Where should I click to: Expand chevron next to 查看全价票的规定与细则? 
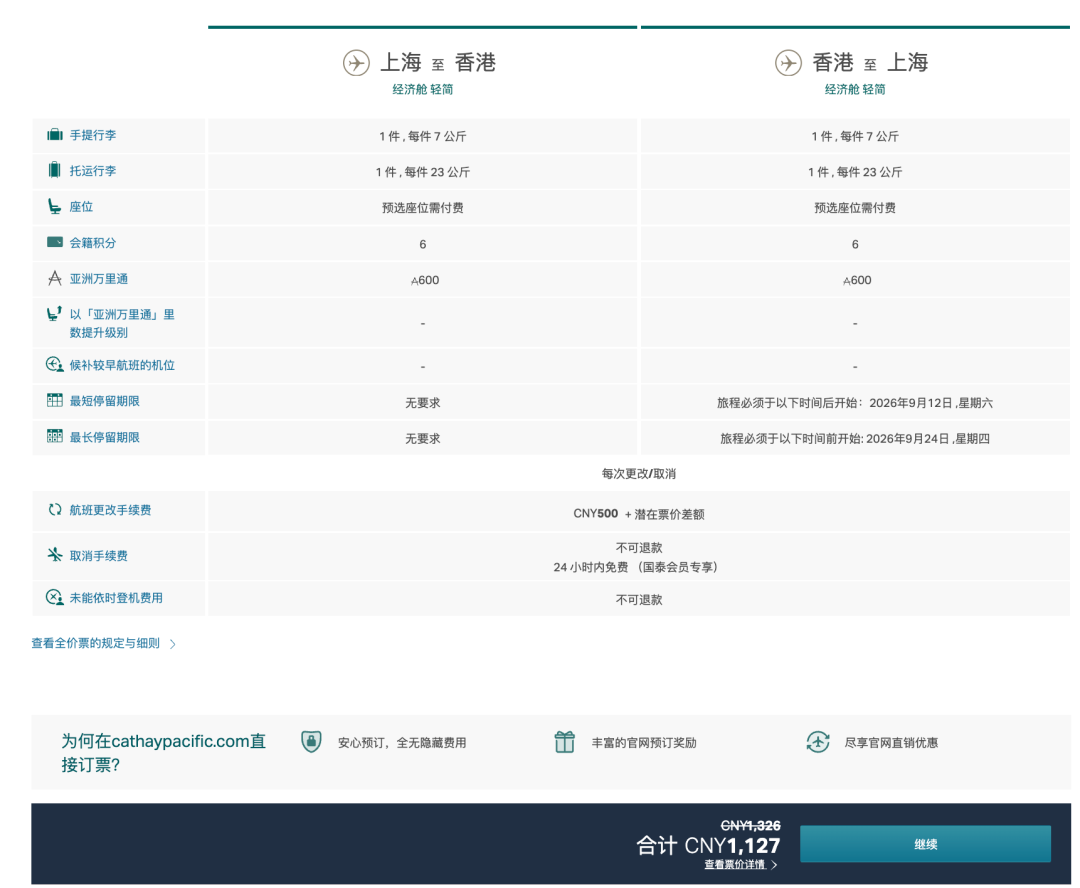tap(173, 644)
